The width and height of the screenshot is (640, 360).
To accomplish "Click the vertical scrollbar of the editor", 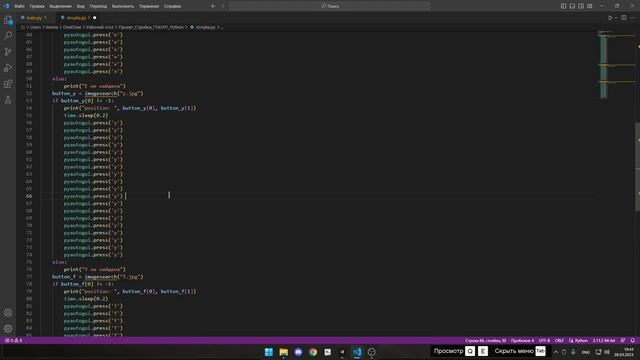I will [x=638, y=167].
